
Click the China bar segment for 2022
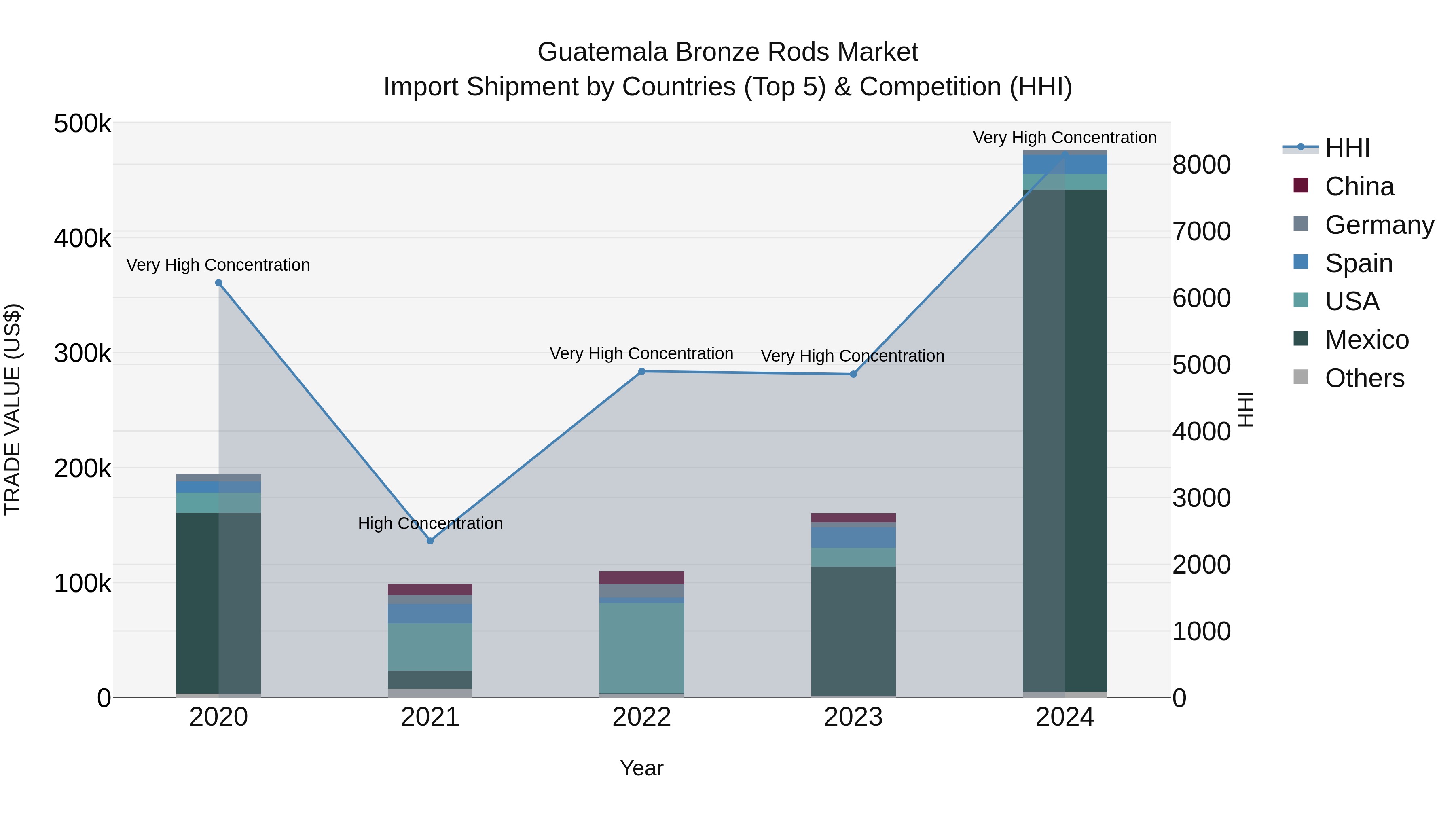click(641, 578)
